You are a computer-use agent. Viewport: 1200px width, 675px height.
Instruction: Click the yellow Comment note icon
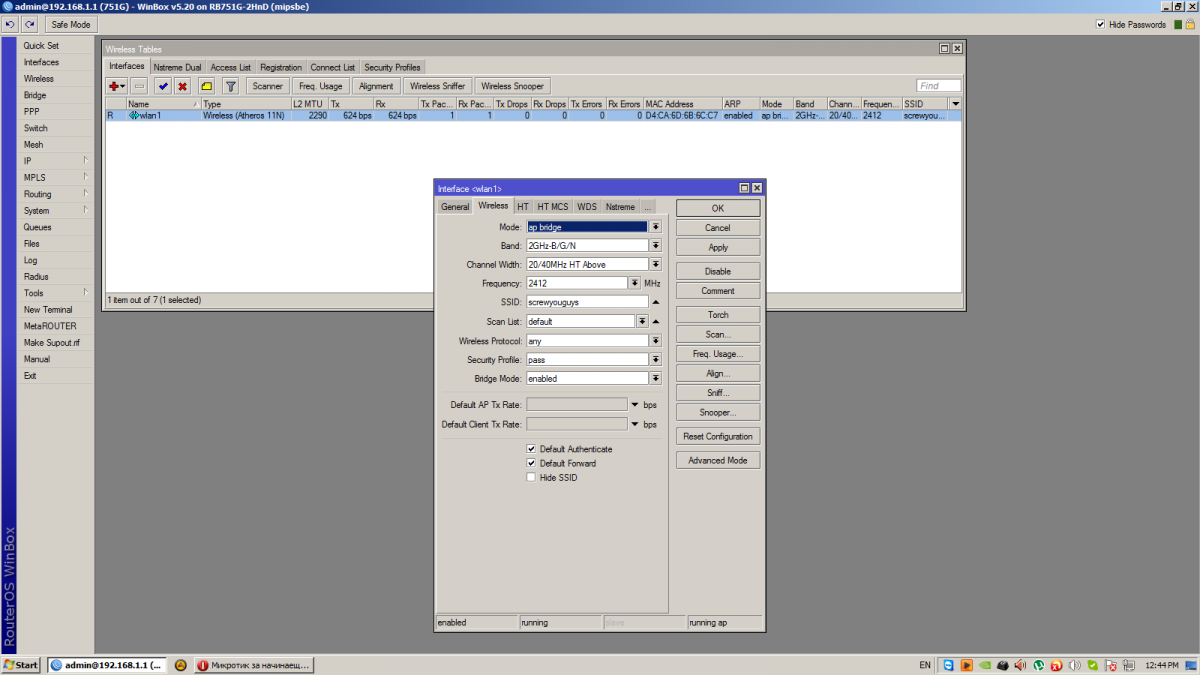coord(206,86)
